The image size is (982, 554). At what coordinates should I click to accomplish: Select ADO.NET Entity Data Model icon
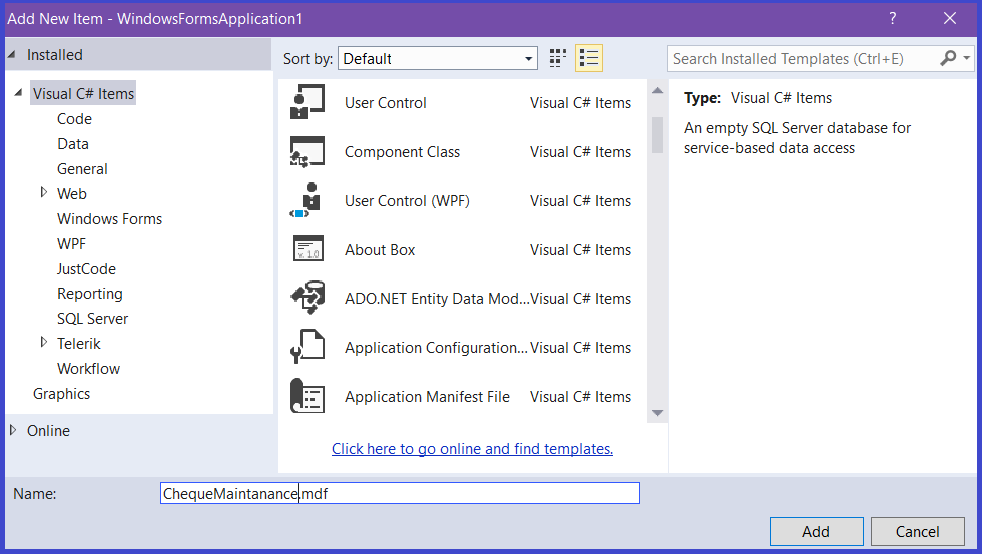(307, 299)
